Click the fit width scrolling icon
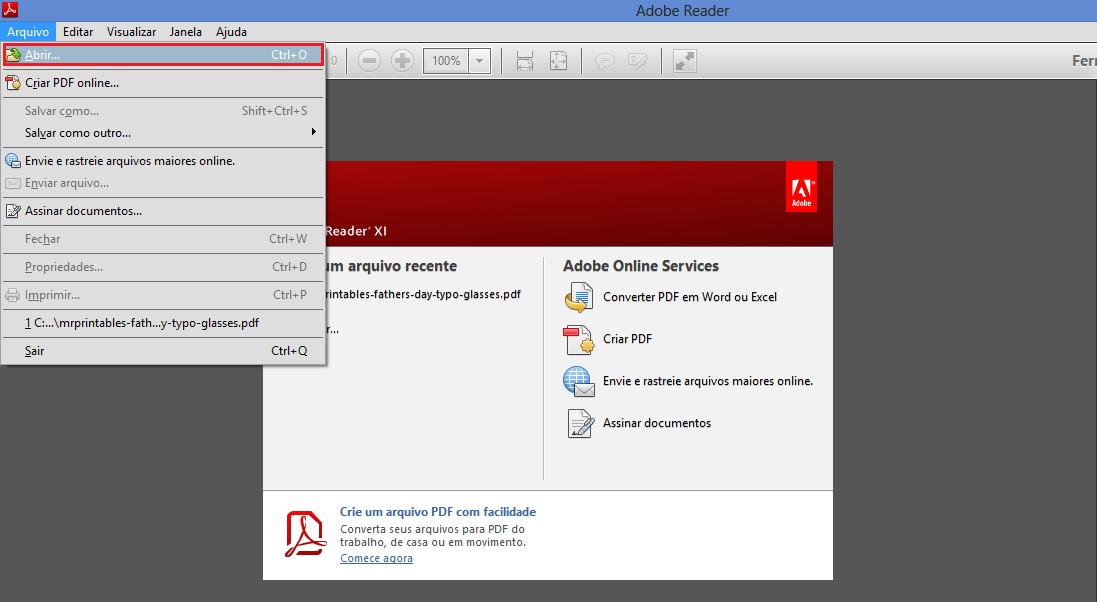The width and height of the screenshot is (1097, 602). pos(525,61)
